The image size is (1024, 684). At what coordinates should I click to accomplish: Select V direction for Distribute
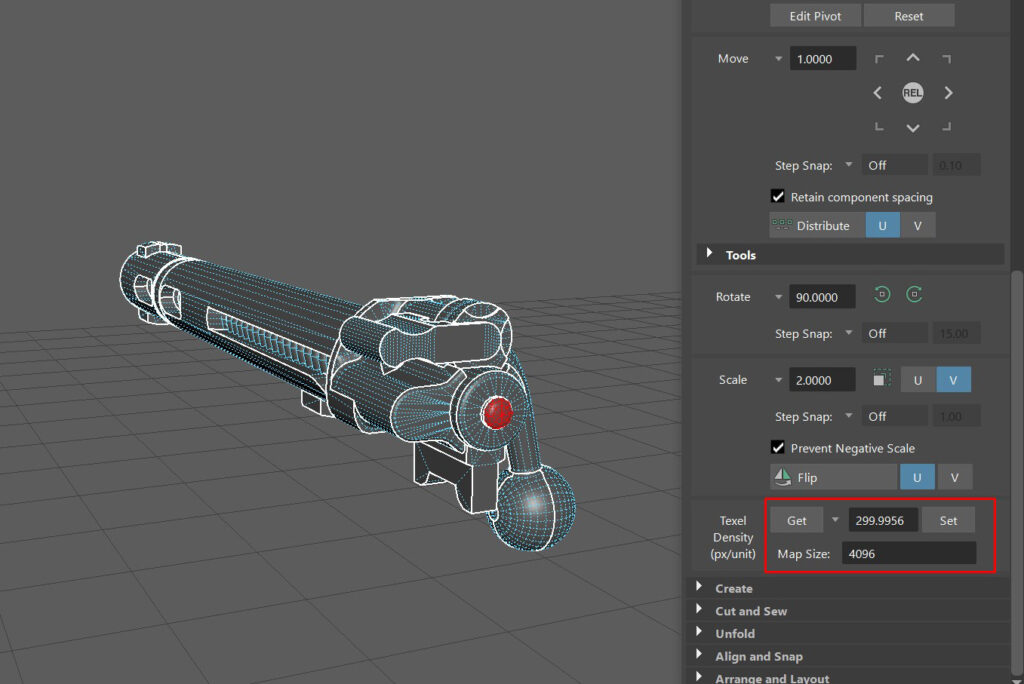(918, 226)
